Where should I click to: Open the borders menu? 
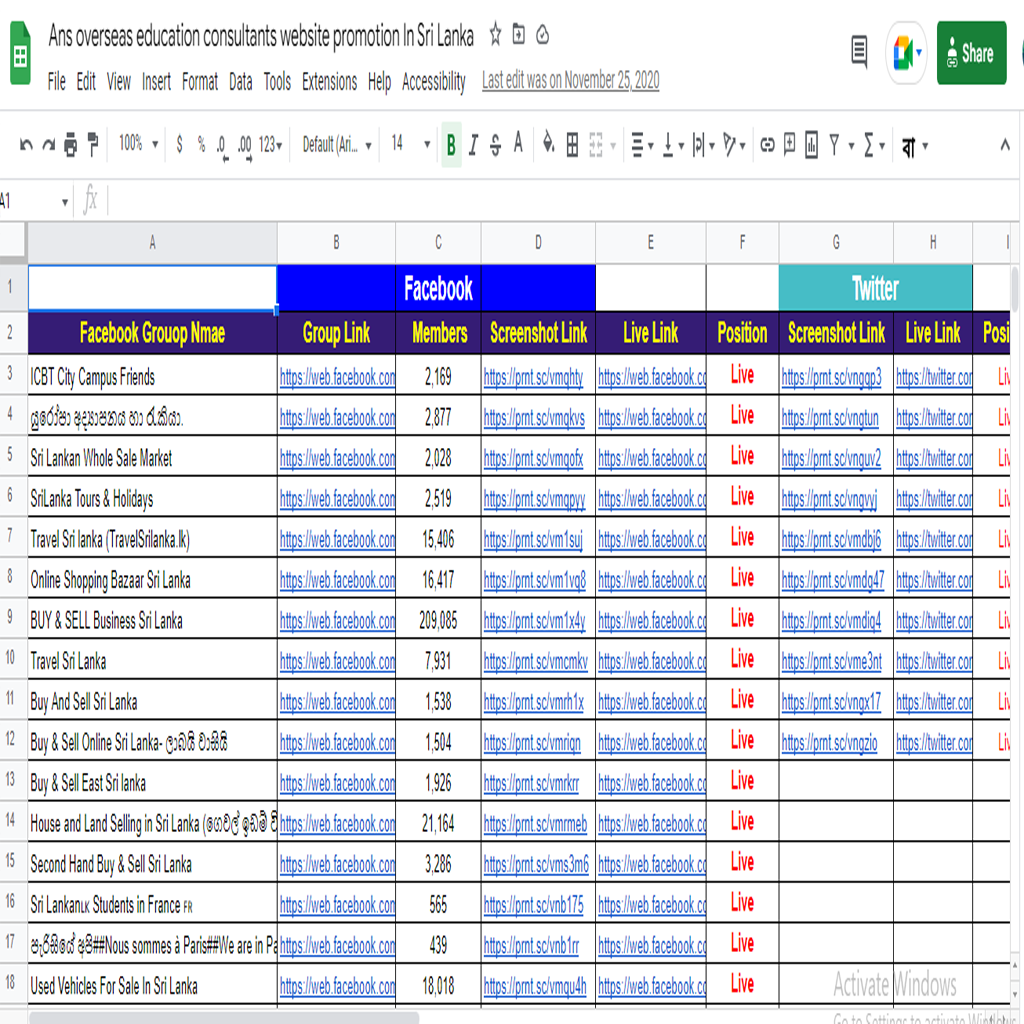pyautogui.click(x=572, y=144)
